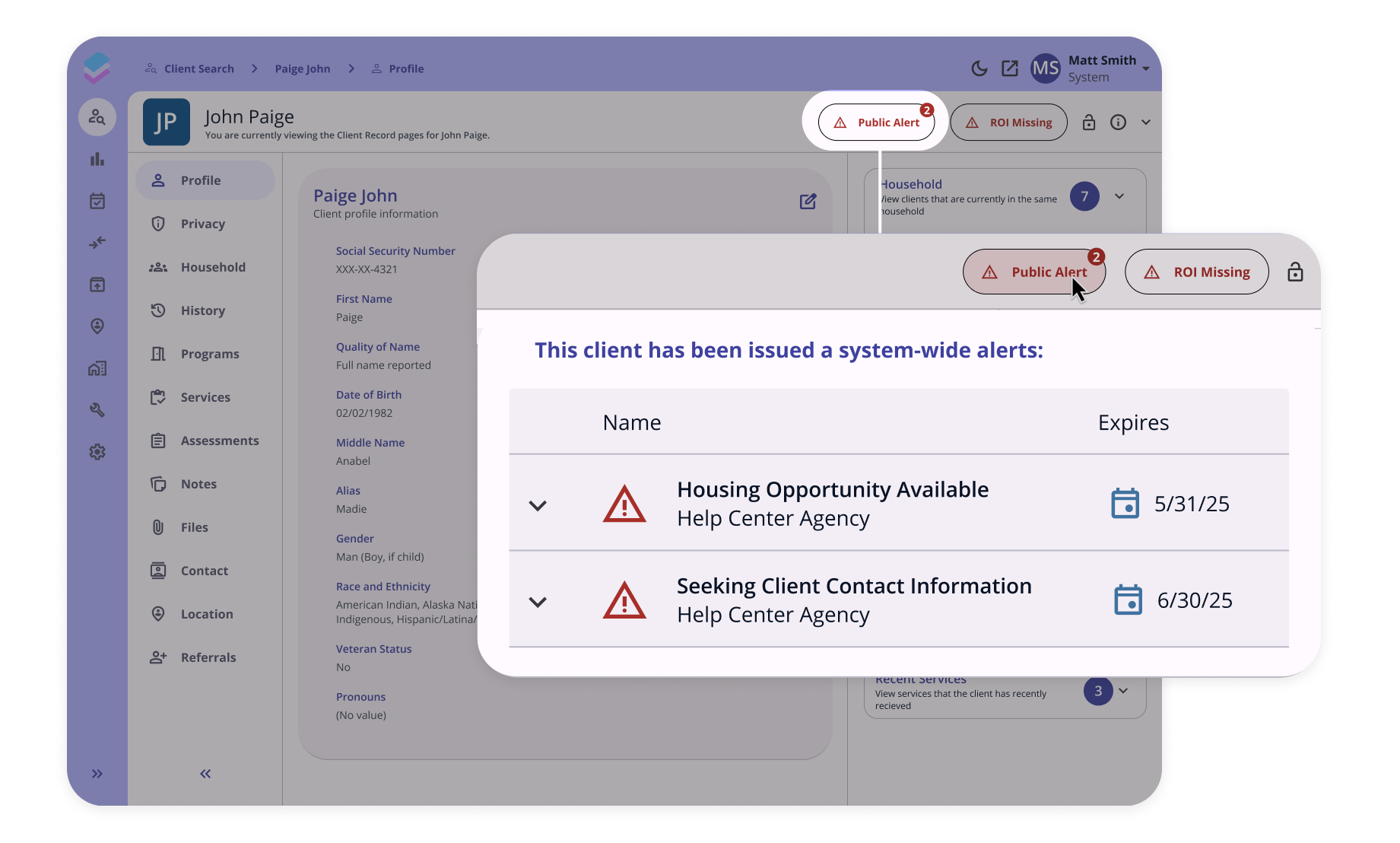
Task: Click the Recent Services count badge 3
Action: pyautogui.click(x=1098, y=691)
